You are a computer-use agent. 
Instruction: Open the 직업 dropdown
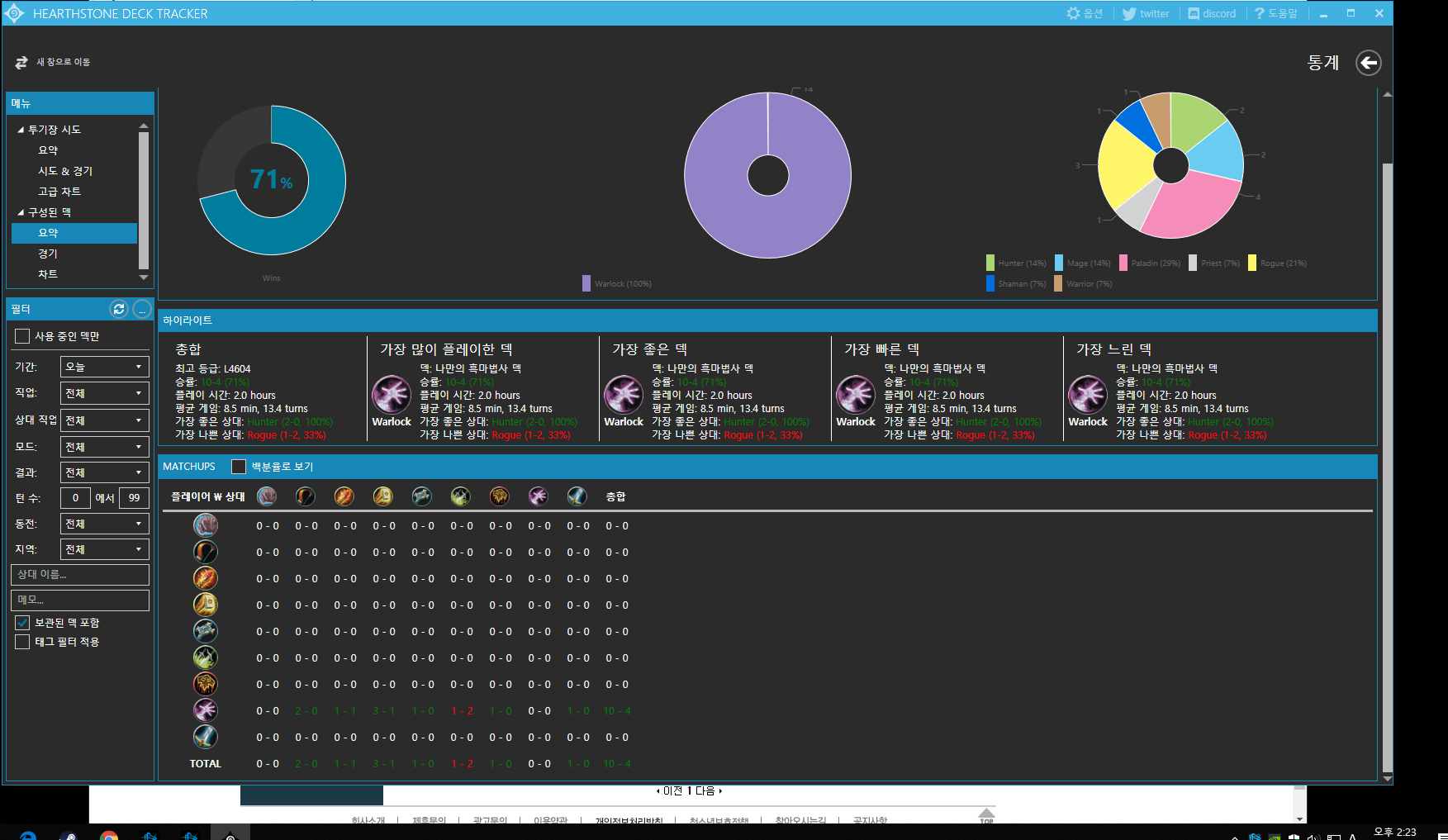pyautogui.click(x=104, y=393)
